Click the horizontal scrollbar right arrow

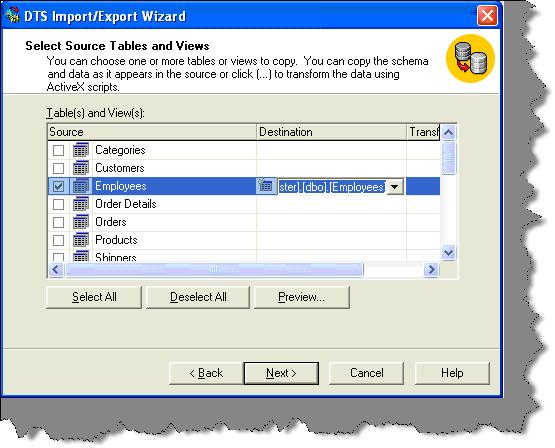point(431,270)
